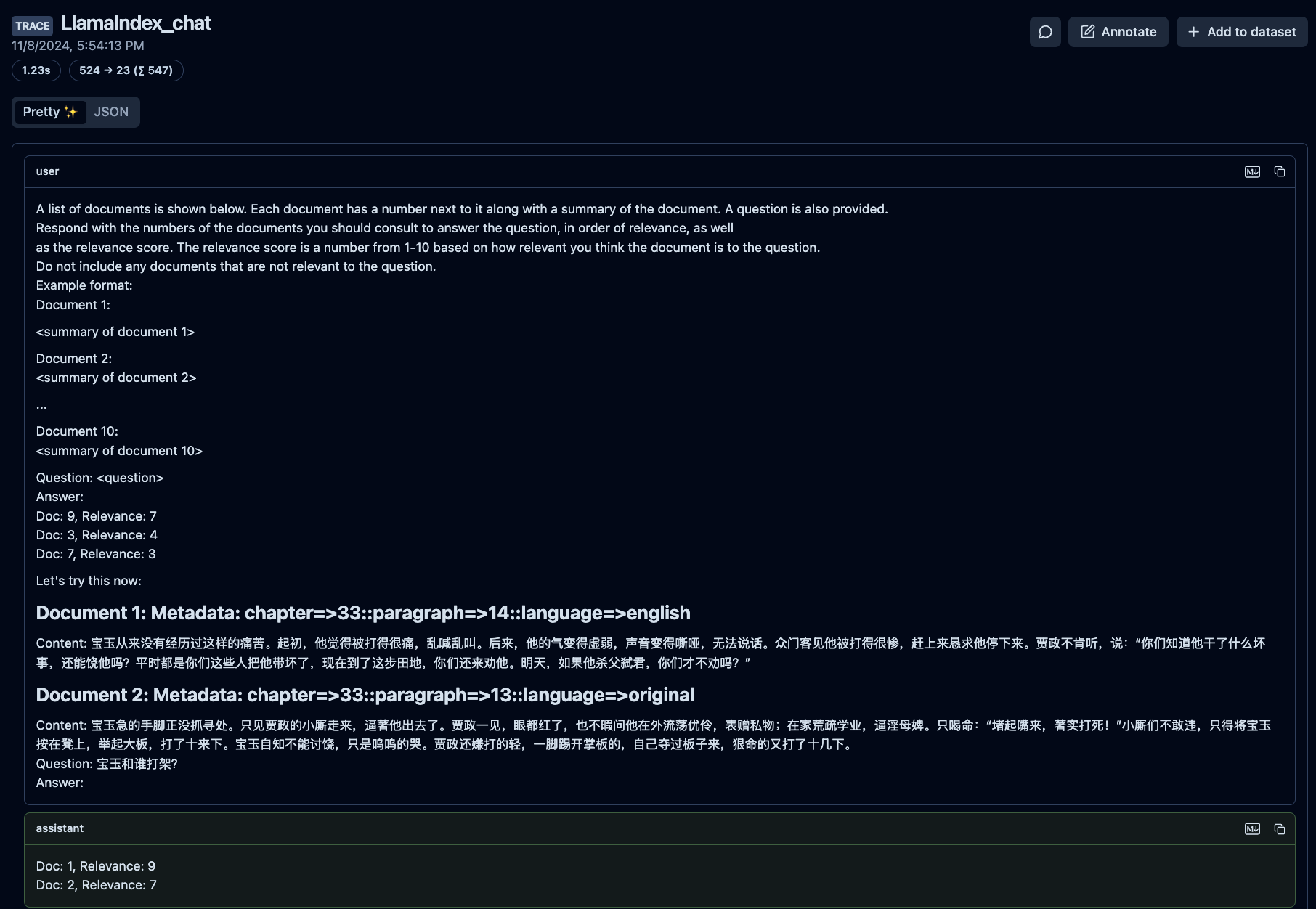
Task: Click the 1.23s latency badge
Action: point(36,70)
